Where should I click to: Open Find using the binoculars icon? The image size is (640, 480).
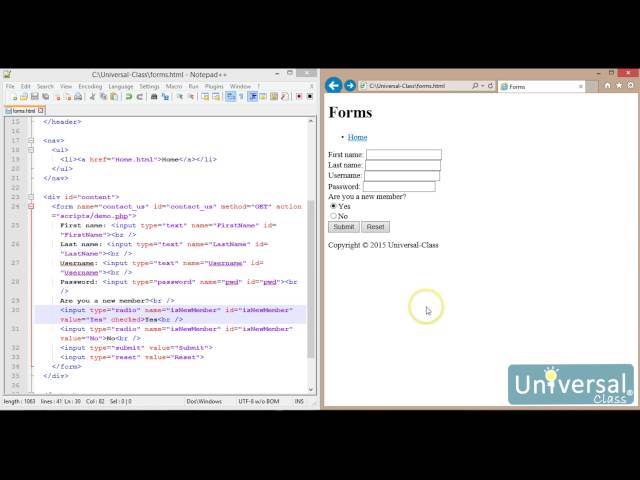click(154, 97)
